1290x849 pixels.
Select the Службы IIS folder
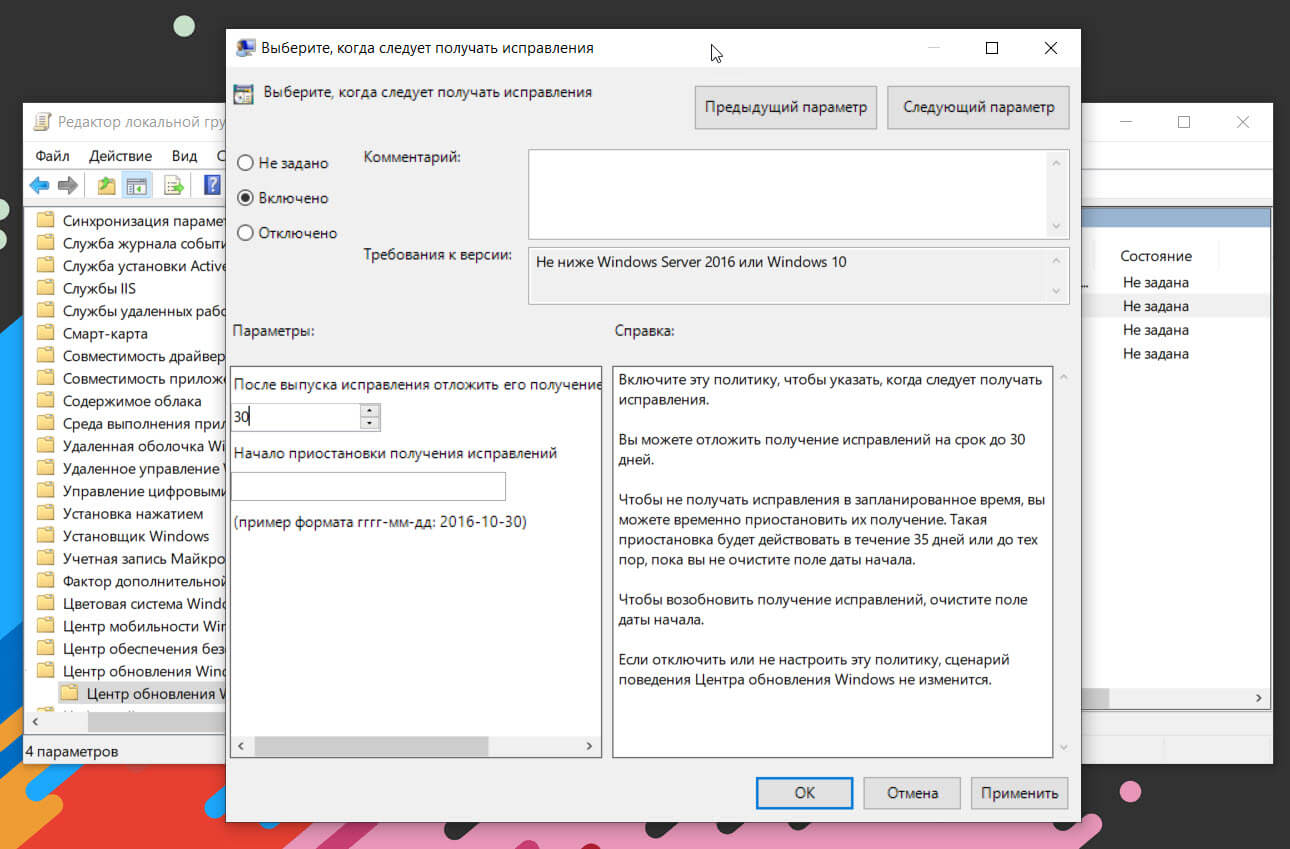pyautogui.click(x=85, y=288)
